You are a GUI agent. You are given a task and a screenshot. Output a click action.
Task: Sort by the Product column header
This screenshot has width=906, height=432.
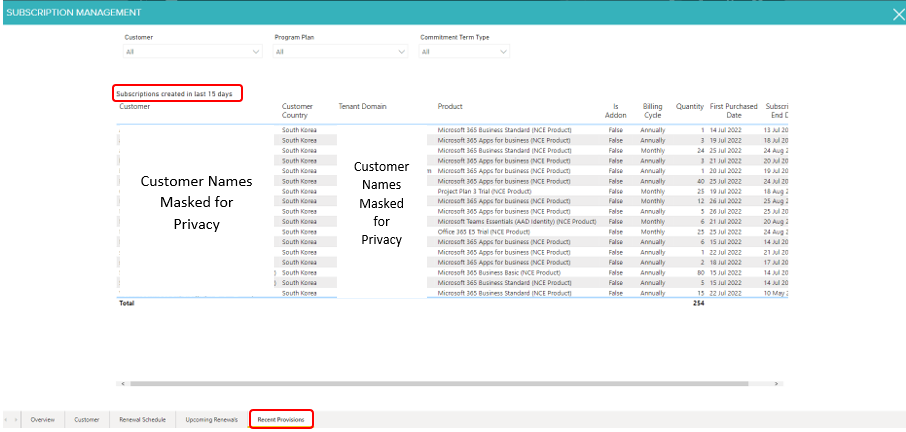pyautogui.click(x=450, y=106)
